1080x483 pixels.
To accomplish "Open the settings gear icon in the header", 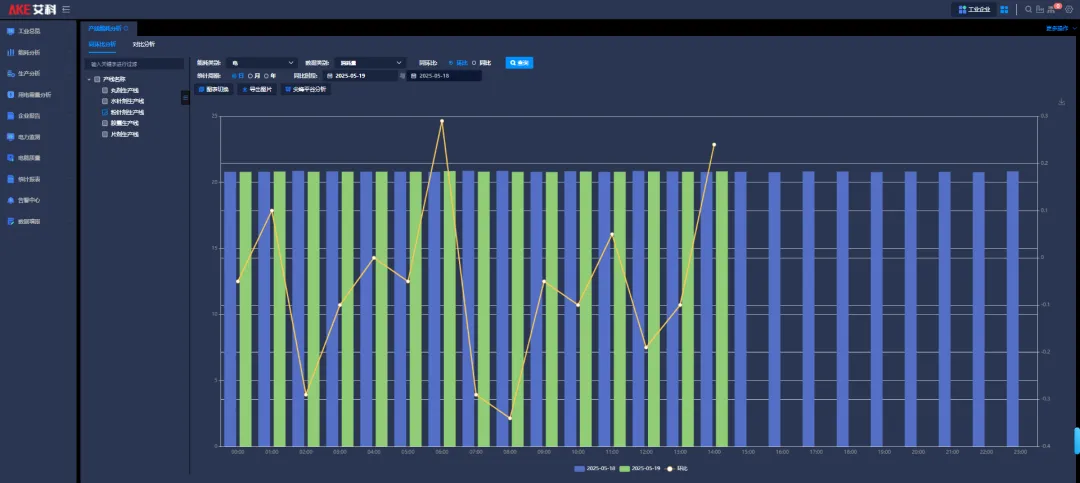I will click(x=1069, y=9).
